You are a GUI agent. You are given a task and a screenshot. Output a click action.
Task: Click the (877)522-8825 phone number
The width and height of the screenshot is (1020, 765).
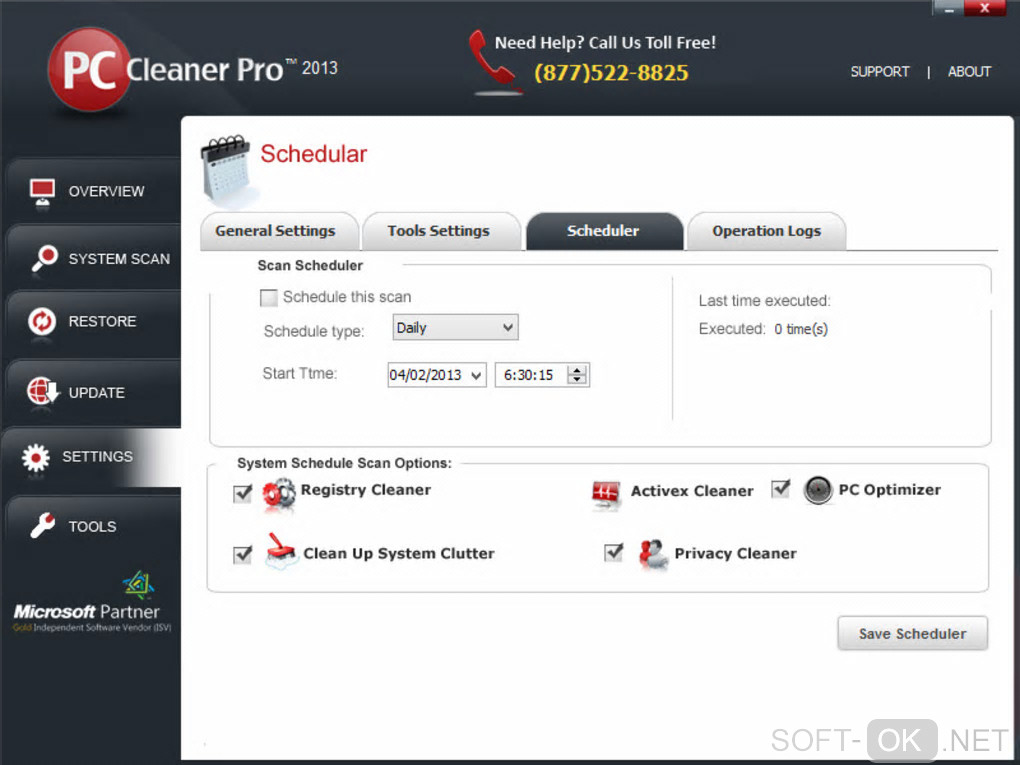[x=611, y=72]
